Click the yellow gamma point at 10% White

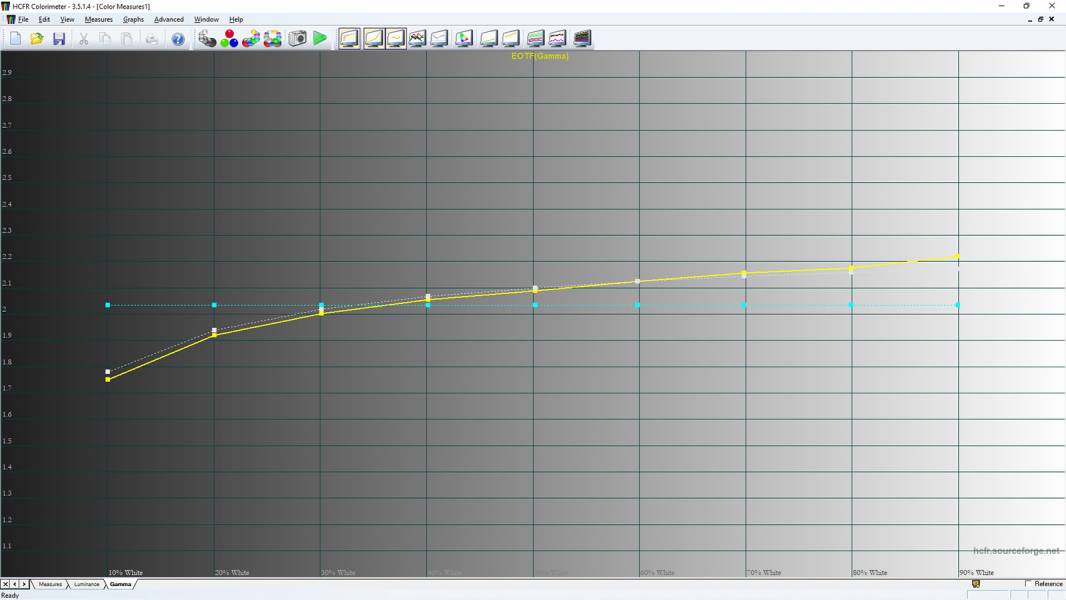click(108, 379)
